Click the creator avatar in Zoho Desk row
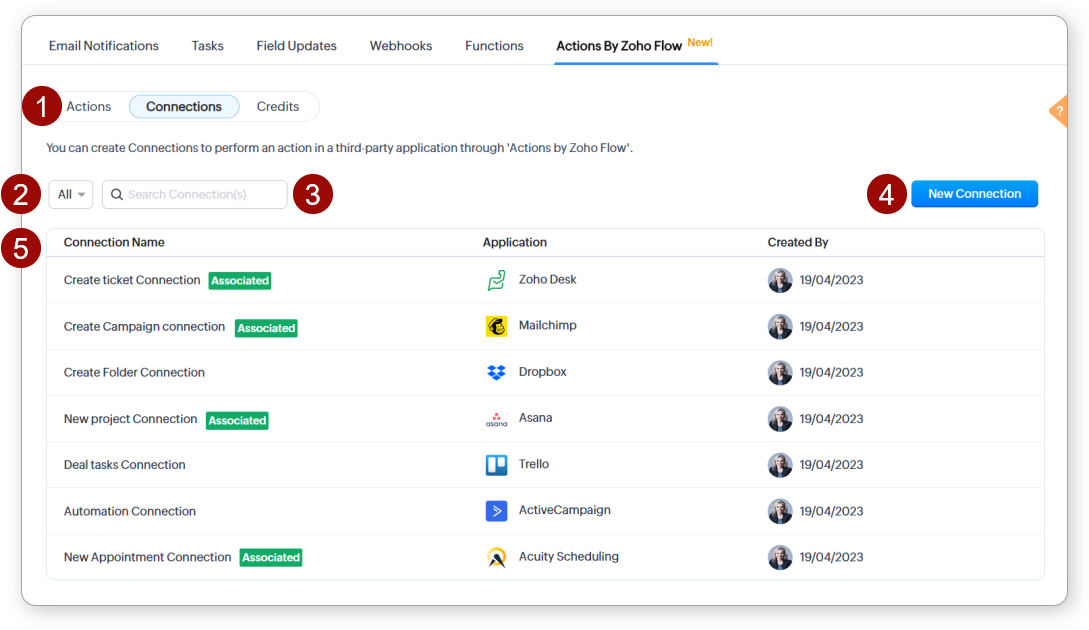Image resolution: width=1089 pixels, height=630 pixels. click(780, 281)
